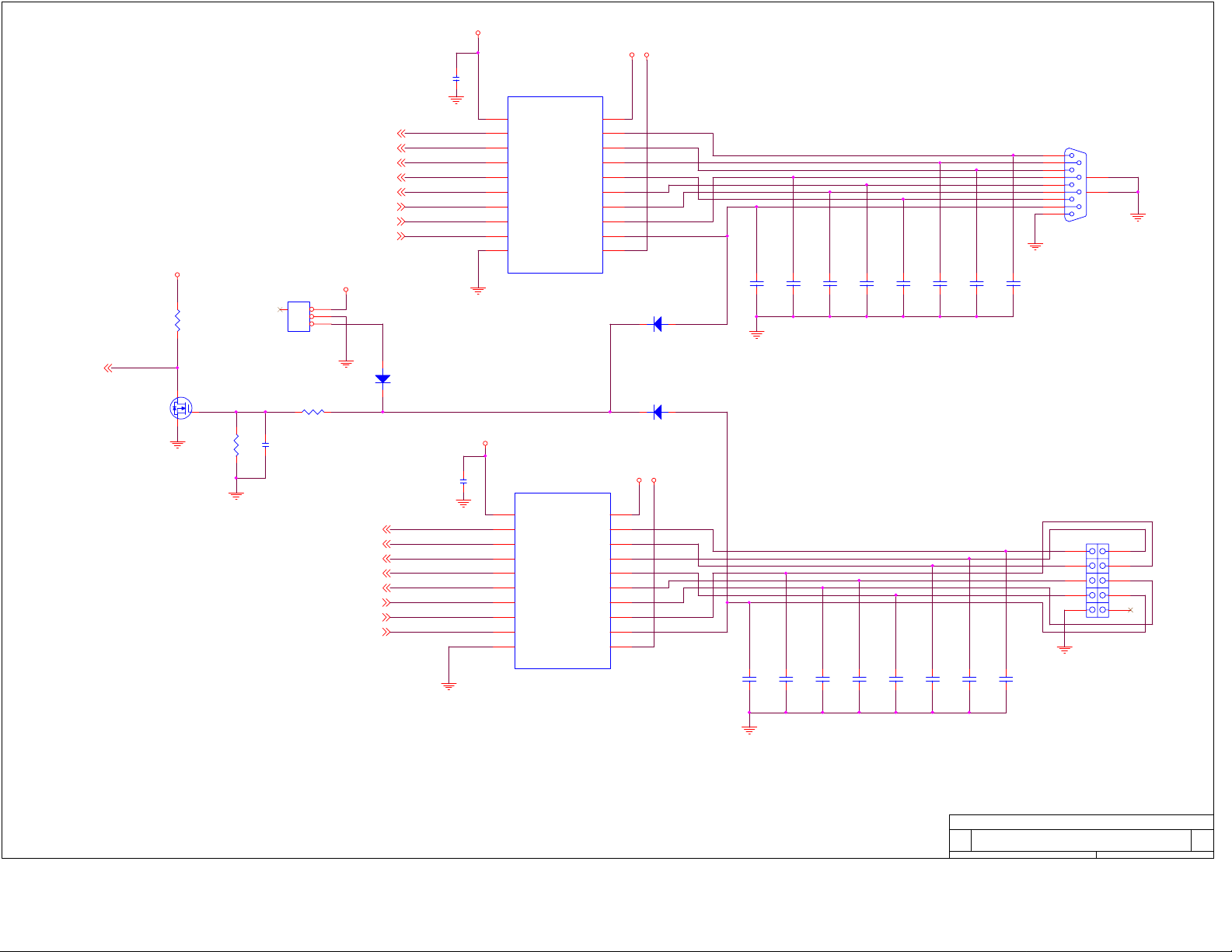The width and height of the screenshot is (1232, 952).
Task: Select the vertical resistor in the RC network
Action: 236,445
